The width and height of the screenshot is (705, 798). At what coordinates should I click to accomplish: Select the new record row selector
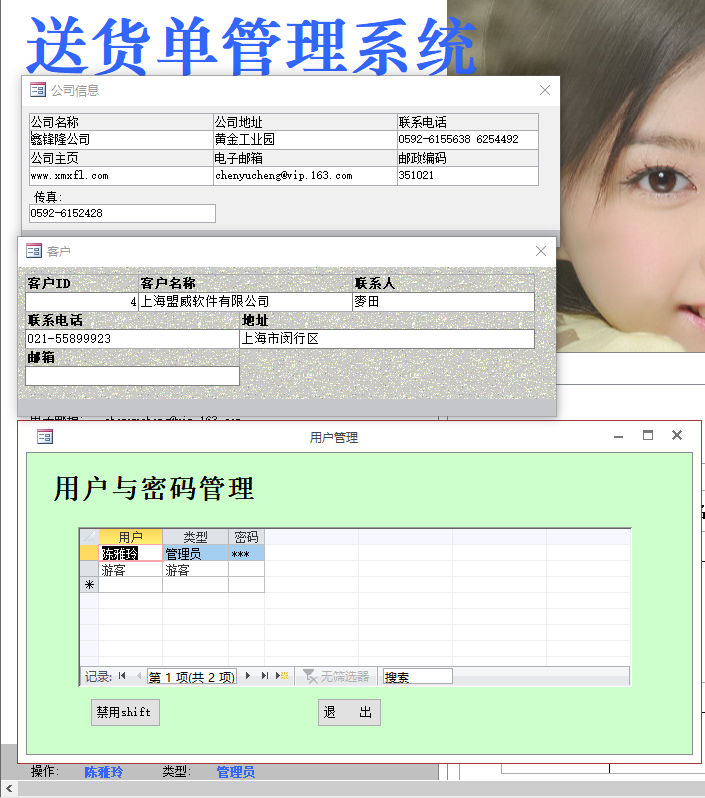tap(89, 585)
